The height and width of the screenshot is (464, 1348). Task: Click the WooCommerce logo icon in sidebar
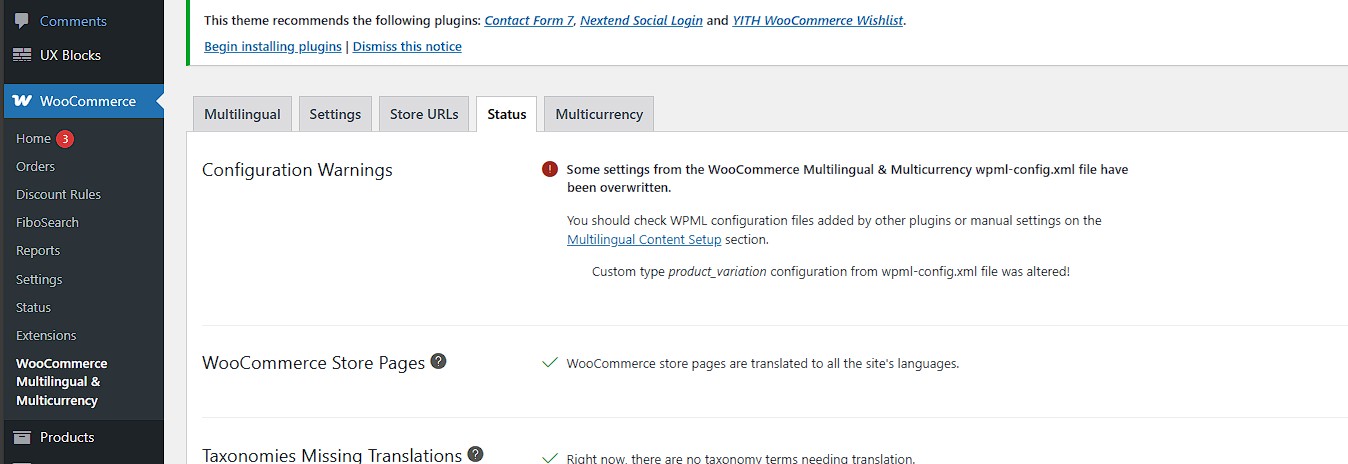pos(22,101)
